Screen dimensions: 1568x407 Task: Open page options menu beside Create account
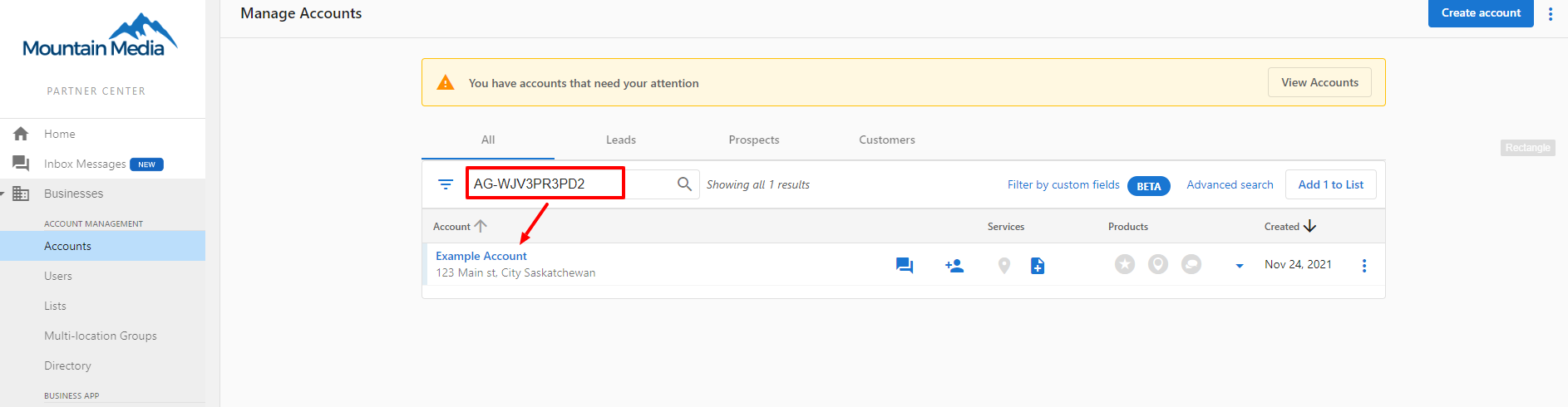coord(1551,13)
